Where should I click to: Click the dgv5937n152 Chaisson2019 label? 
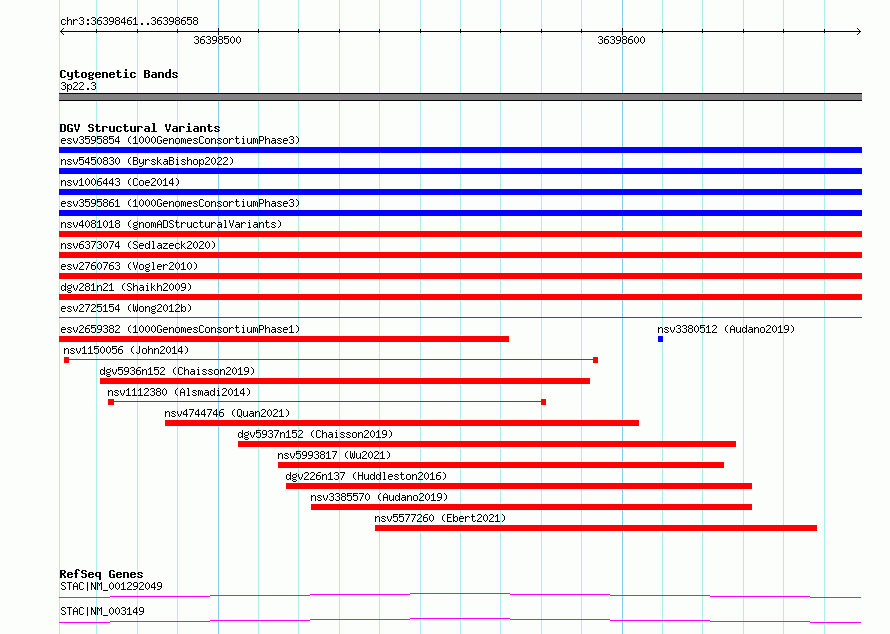click(x=315, y=434)
